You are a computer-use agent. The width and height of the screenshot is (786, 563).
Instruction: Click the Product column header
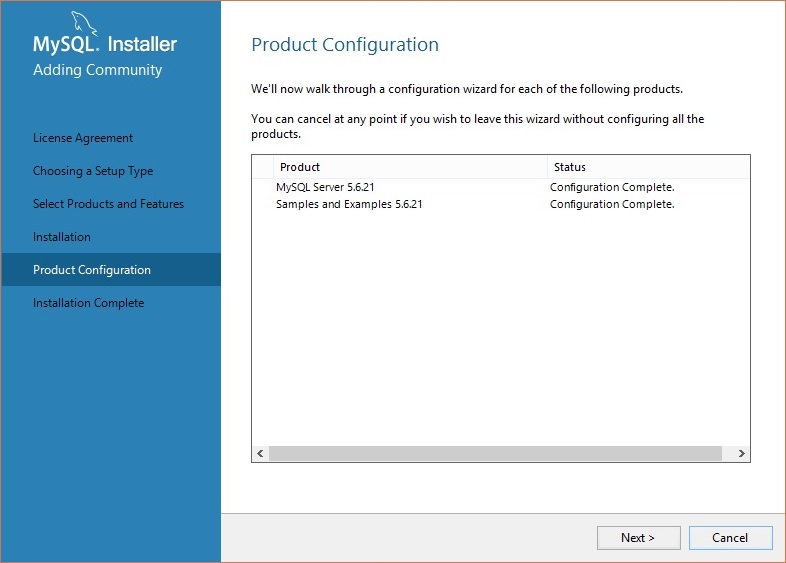pyautogui.click(x=410, y=167)
